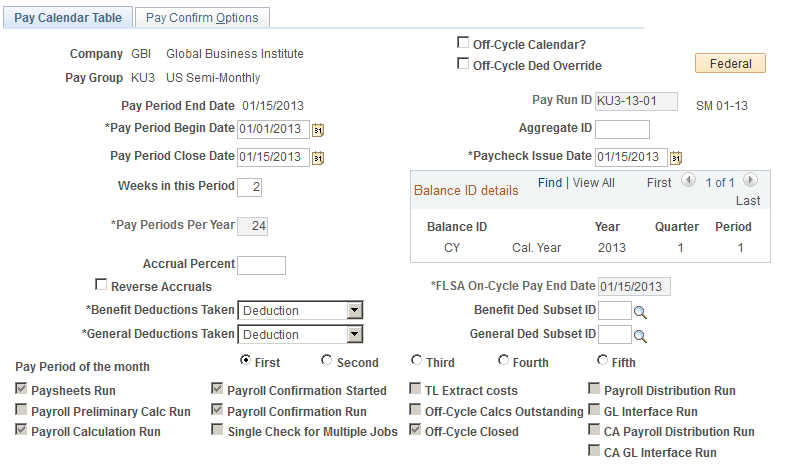Open the Pay Confirm Options tab
791x467 pixels.
point(202,18)
